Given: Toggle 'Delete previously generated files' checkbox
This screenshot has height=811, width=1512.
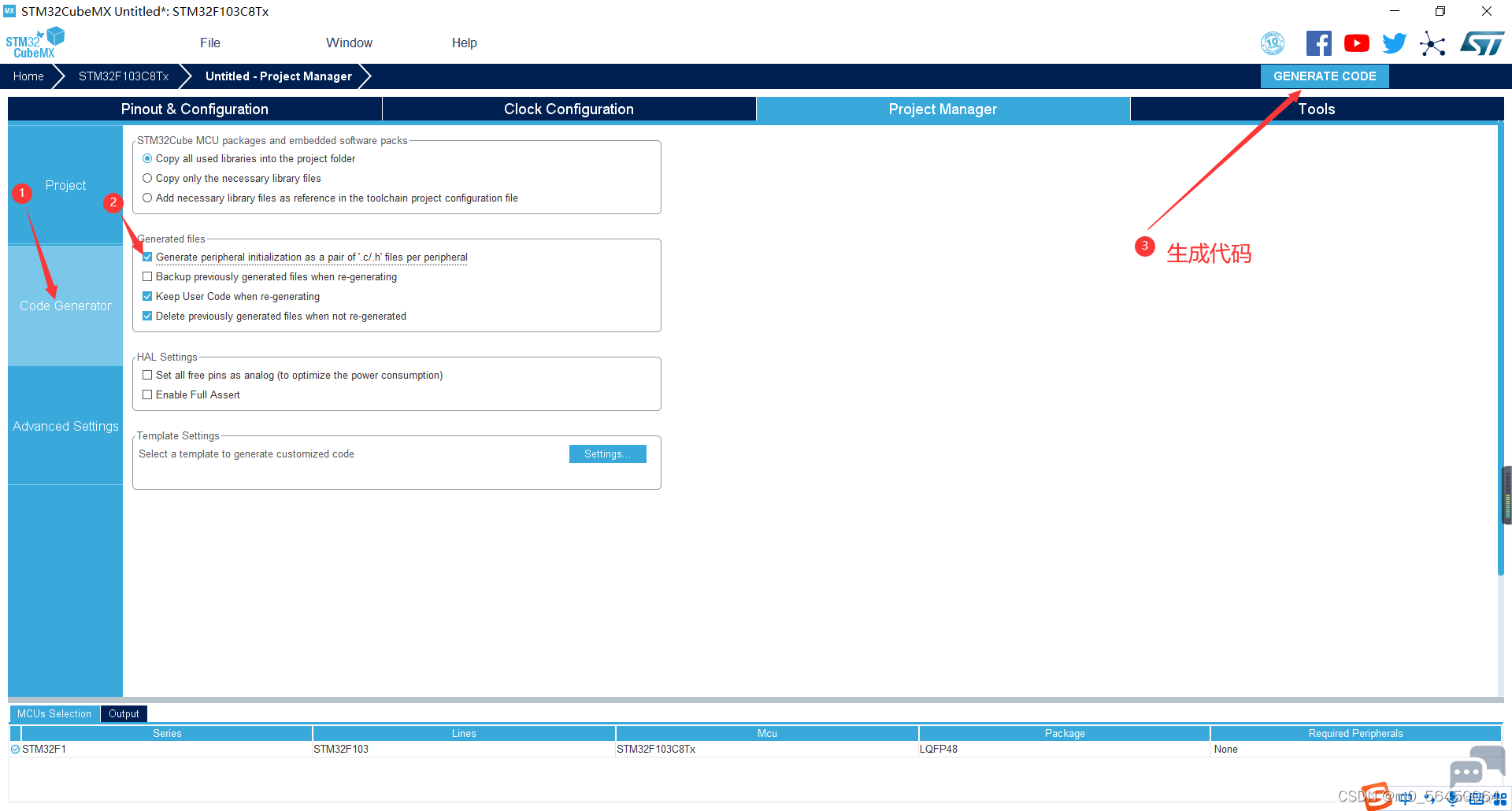Looking at the screenshot, I should point(147,317).
